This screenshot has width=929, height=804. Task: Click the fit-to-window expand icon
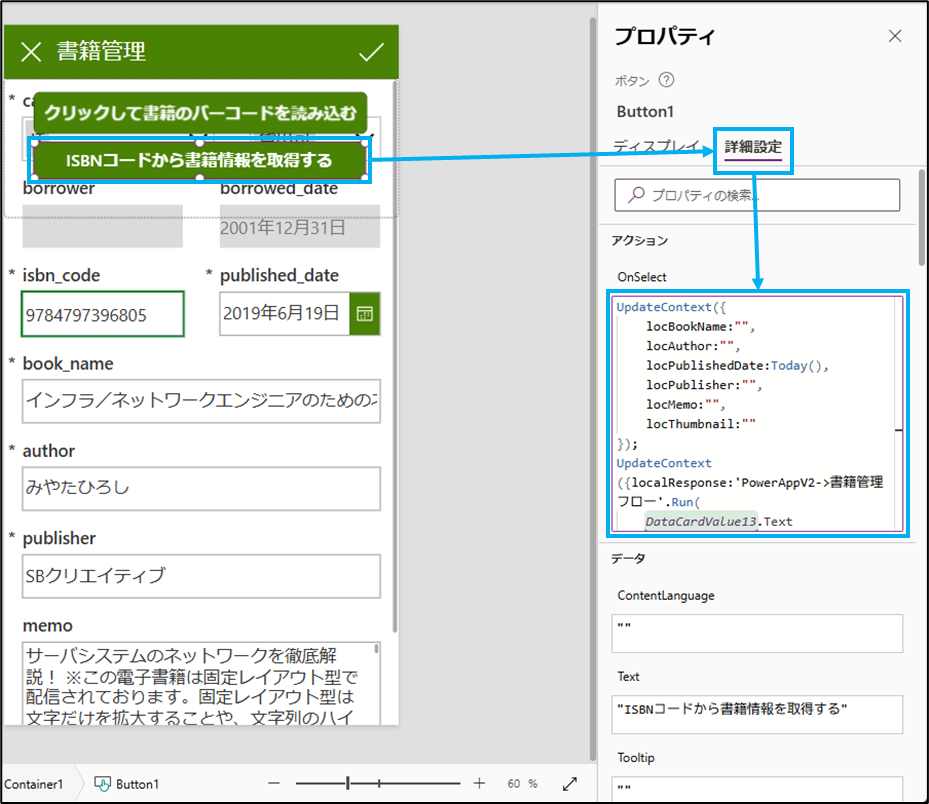(x=569, y=784)
